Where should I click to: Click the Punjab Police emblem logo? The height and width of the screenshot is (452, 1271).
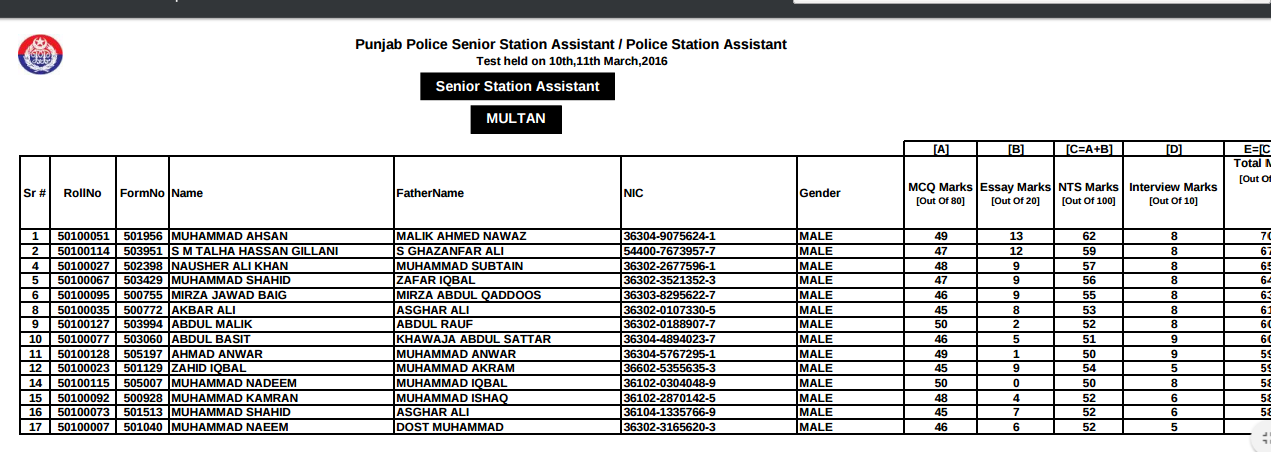(x=40, y=54)
